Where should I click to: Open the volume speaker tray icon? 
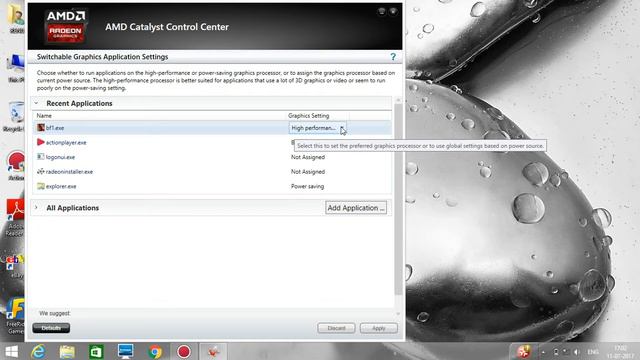click(576, 352)
